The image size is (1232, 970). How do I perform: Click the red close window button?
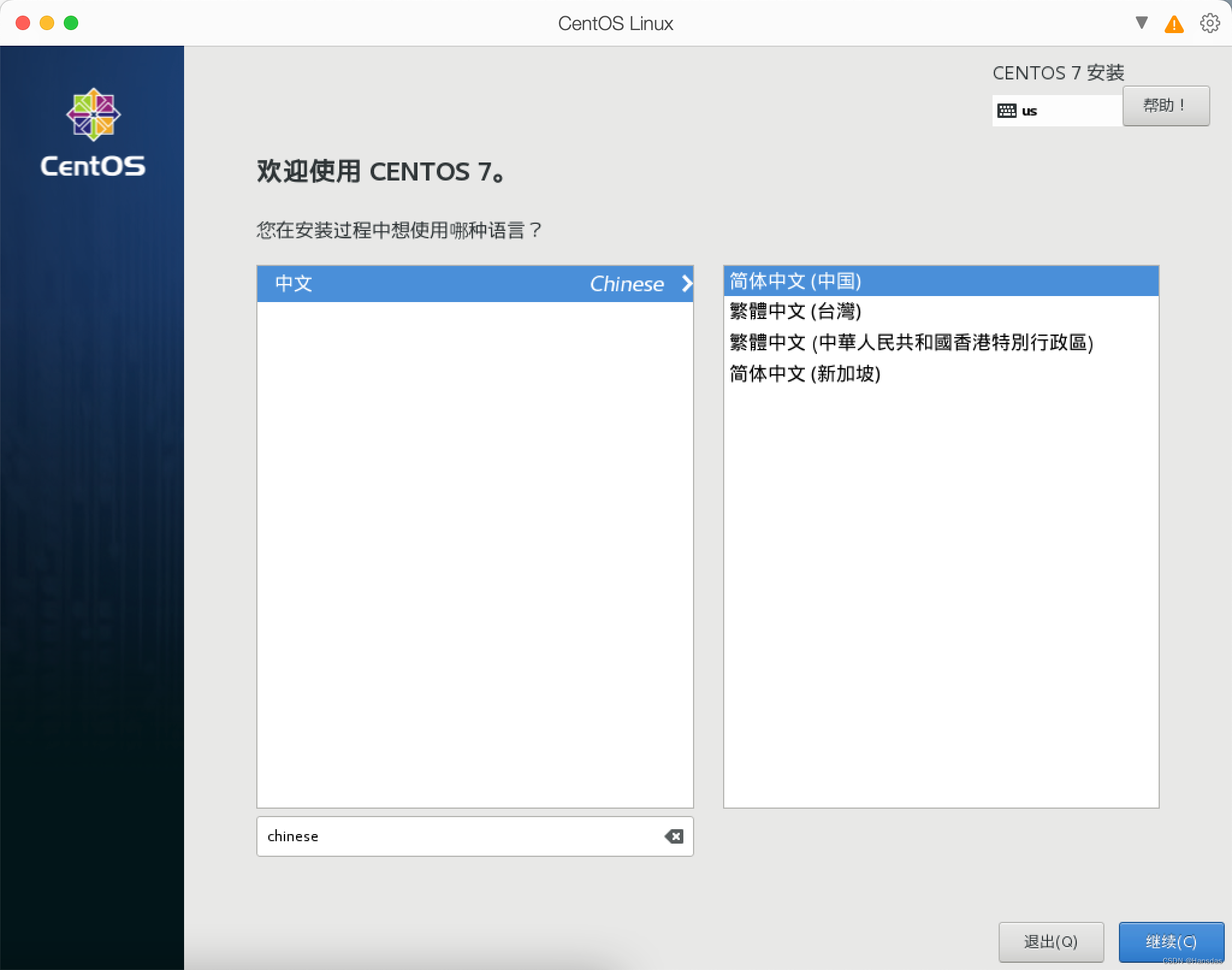click(23, 23)
